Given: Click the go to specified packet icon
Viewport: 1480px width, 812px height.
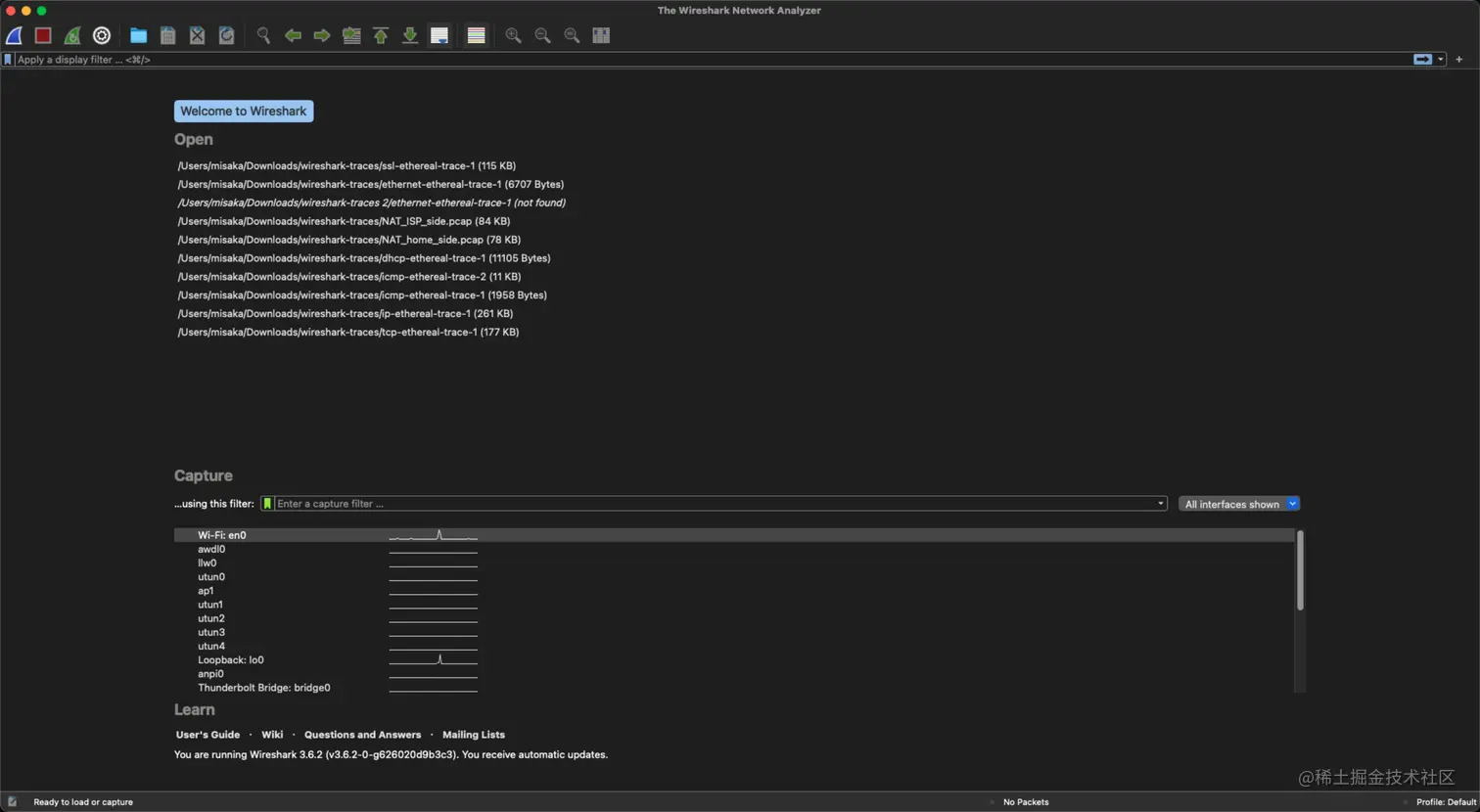Looking at the screenshot, I should click(x=351, y=35).
